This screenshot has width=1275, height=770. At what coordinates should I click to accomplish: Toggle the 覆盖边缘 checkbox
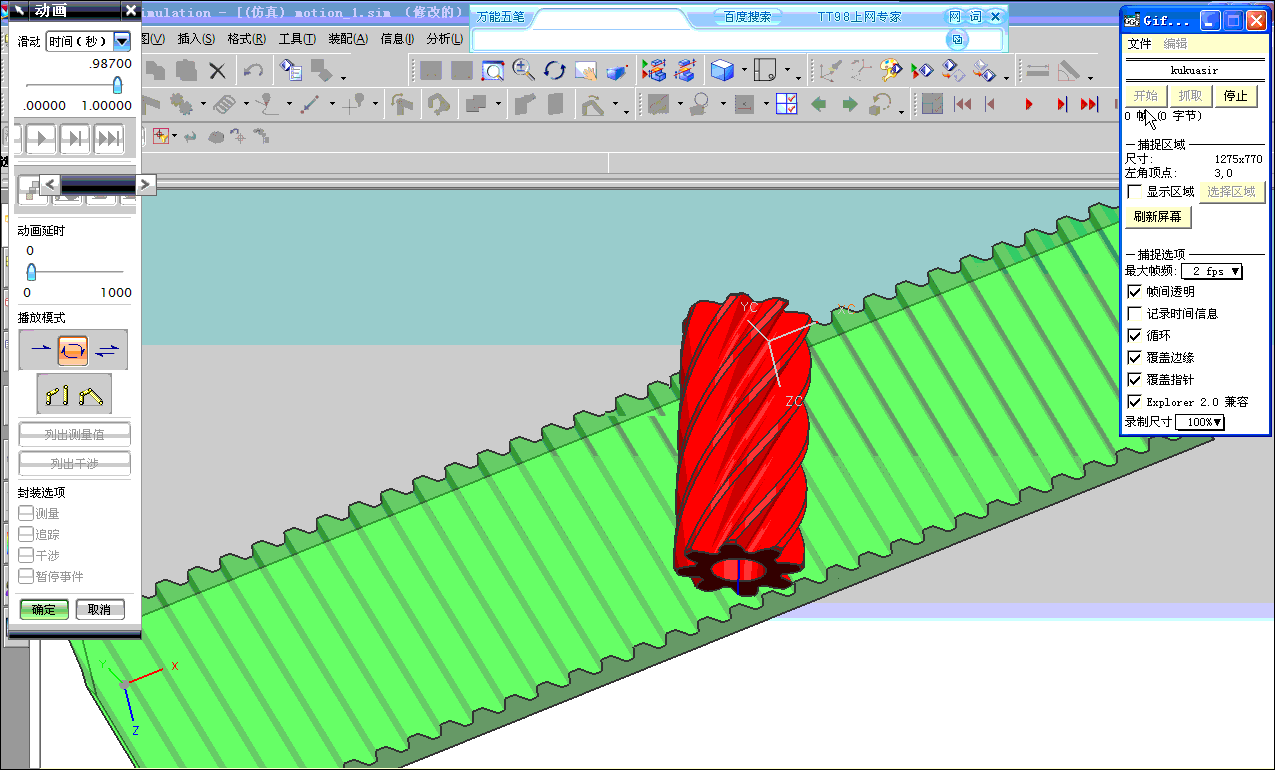pos(1134,357)
